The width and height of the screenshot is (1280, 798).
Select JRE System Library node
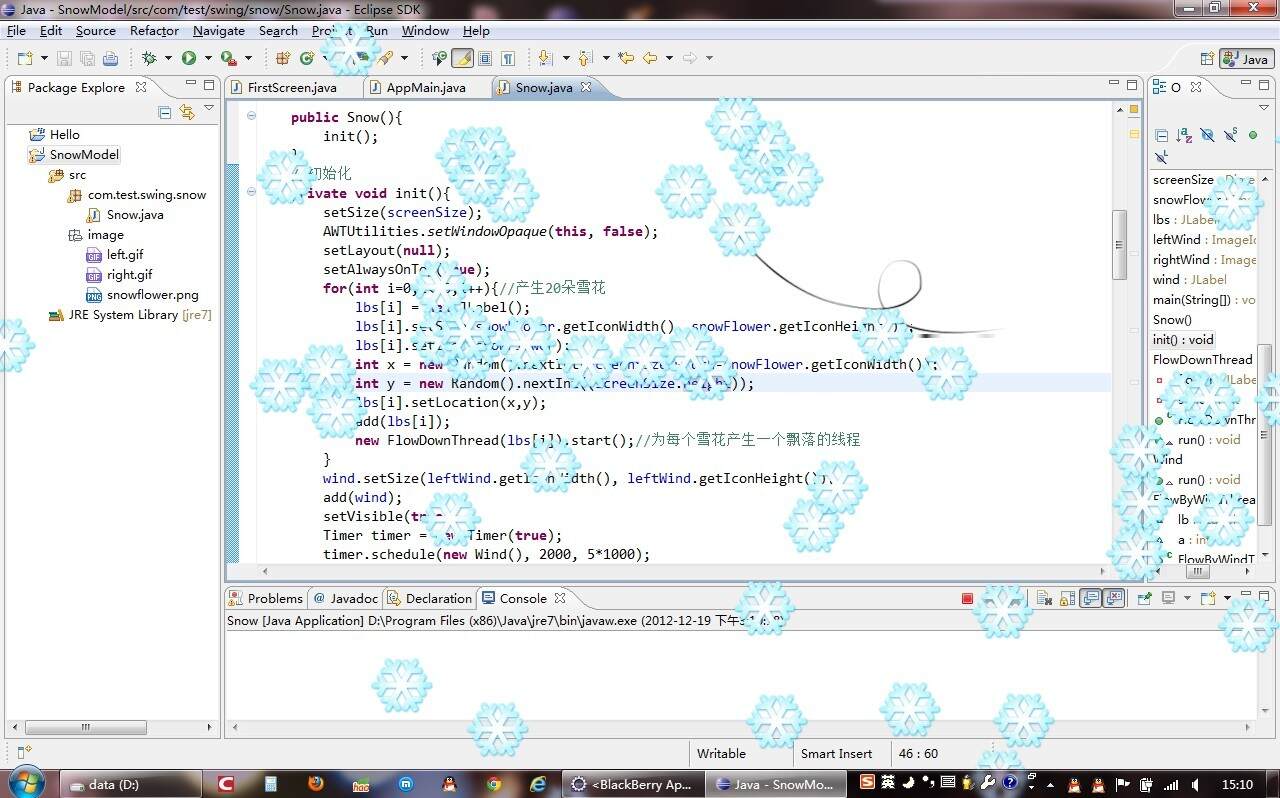[130, 315]
